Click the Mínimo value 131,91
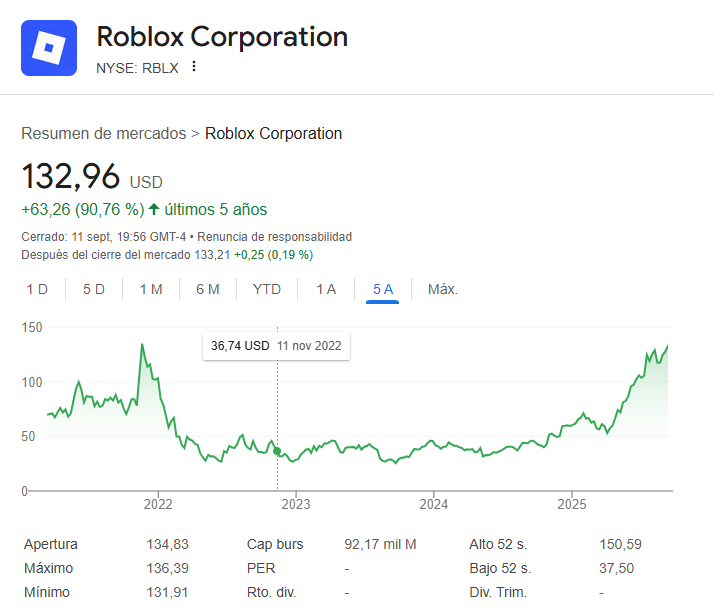Viewport: 714px width, 613px height. pos(167,593)
